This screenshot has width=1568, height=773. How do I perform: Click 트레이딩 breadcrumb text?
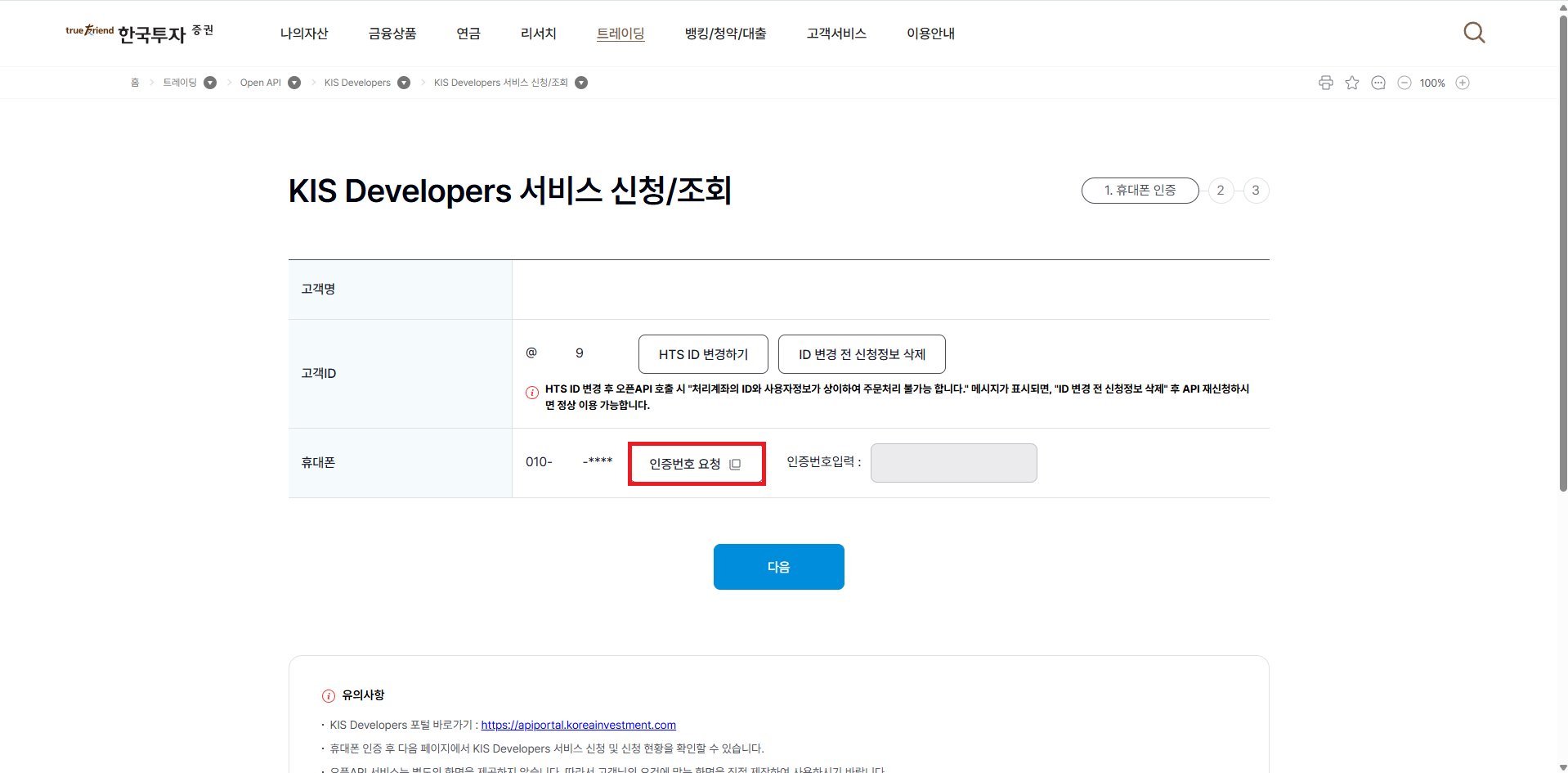(180, 83)
